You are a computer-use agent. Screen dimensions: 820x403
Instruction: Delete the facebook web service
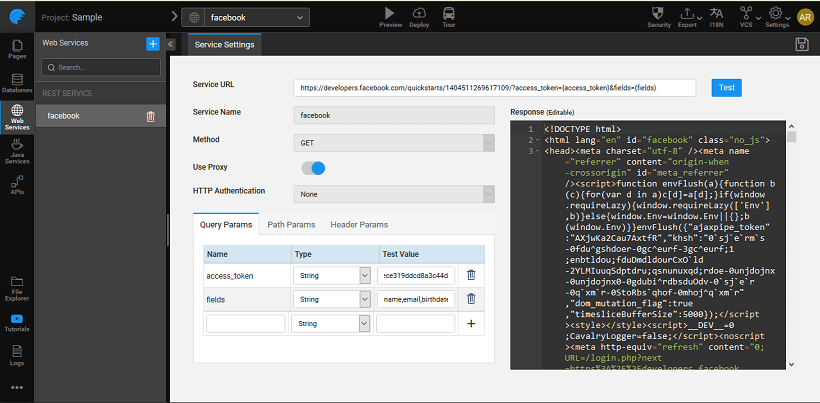click(150, 116)
